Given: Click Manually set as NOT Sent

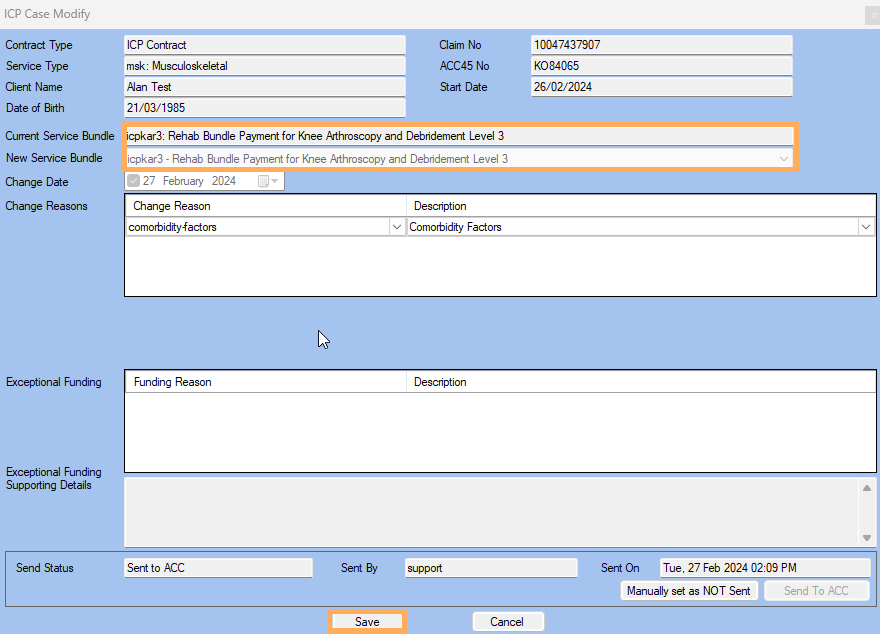Looking at the screenshot, I should coord(688,590).
